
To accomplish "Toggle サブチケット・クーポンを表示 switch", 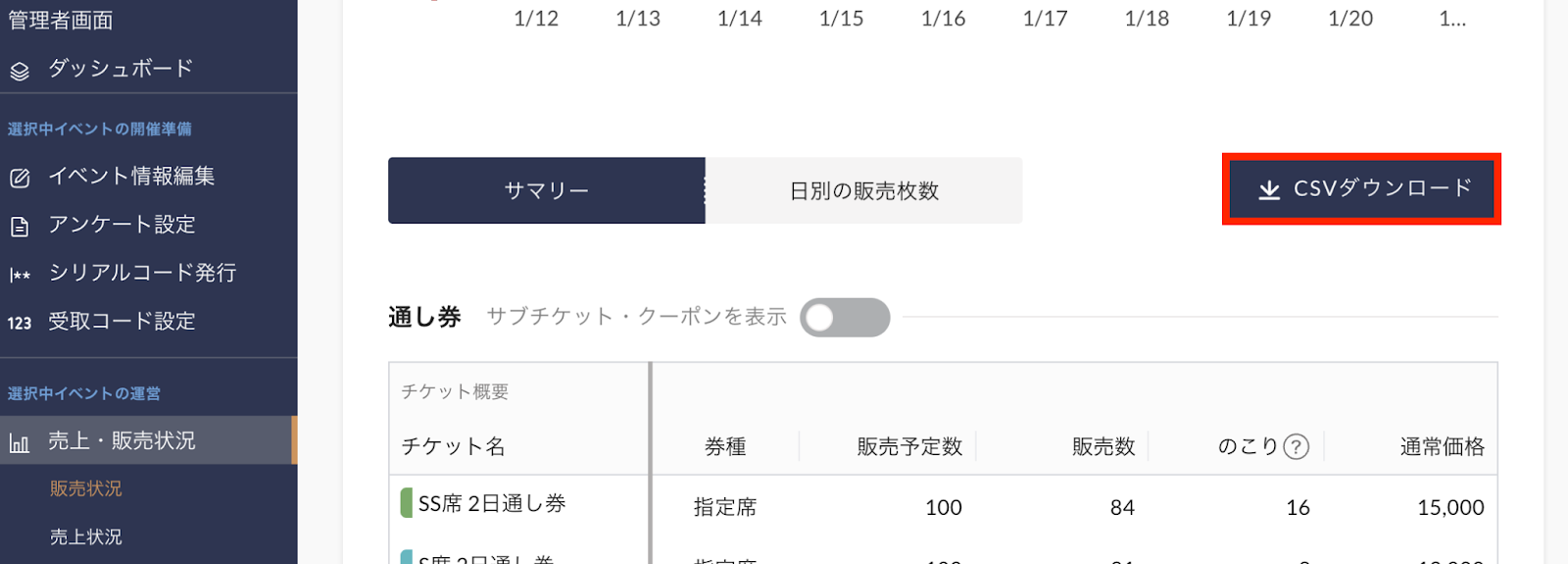I will (x=844, y=318).
